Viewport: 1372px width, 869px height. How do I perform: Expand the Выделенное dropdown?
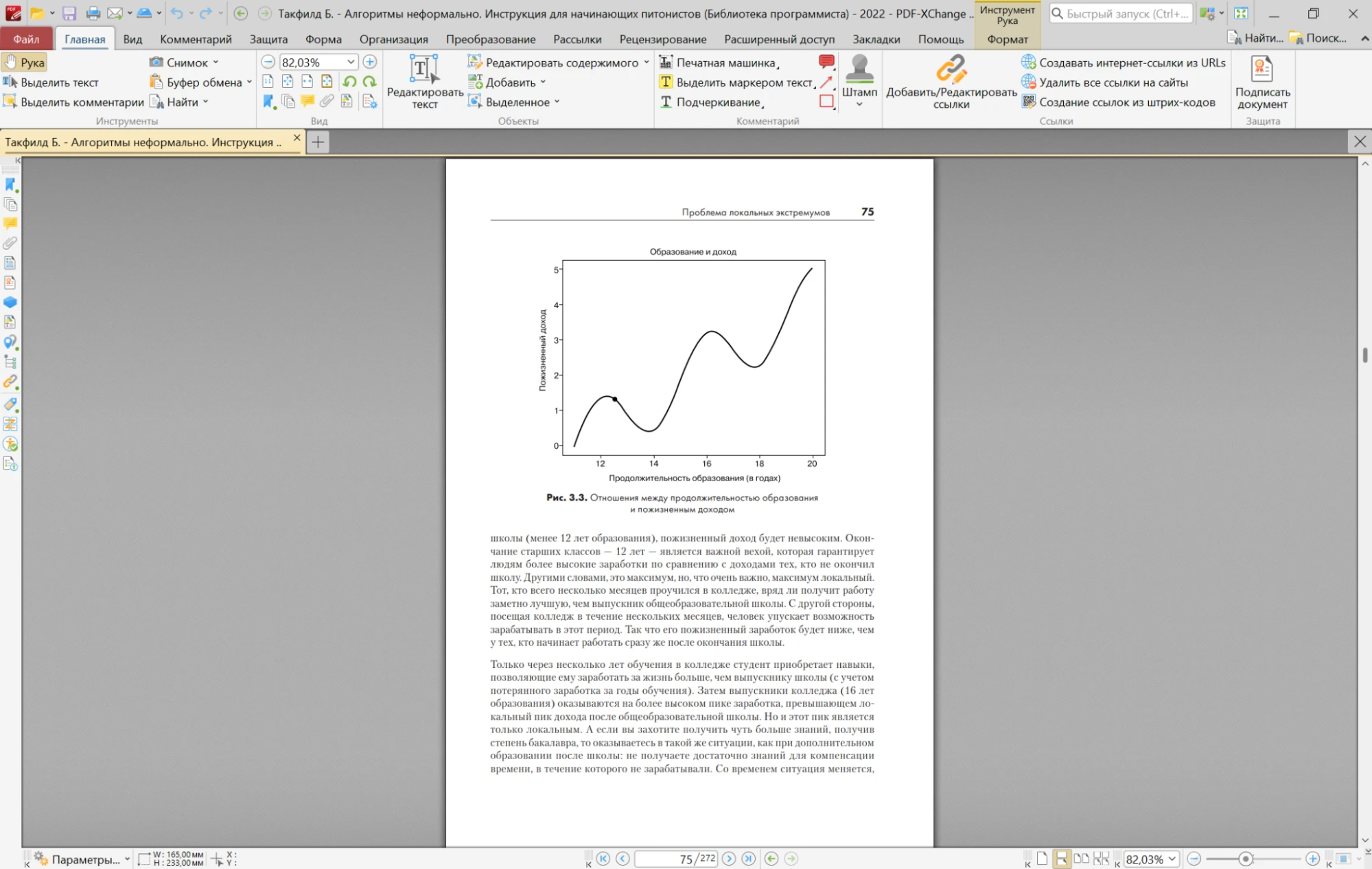point(557,102)
